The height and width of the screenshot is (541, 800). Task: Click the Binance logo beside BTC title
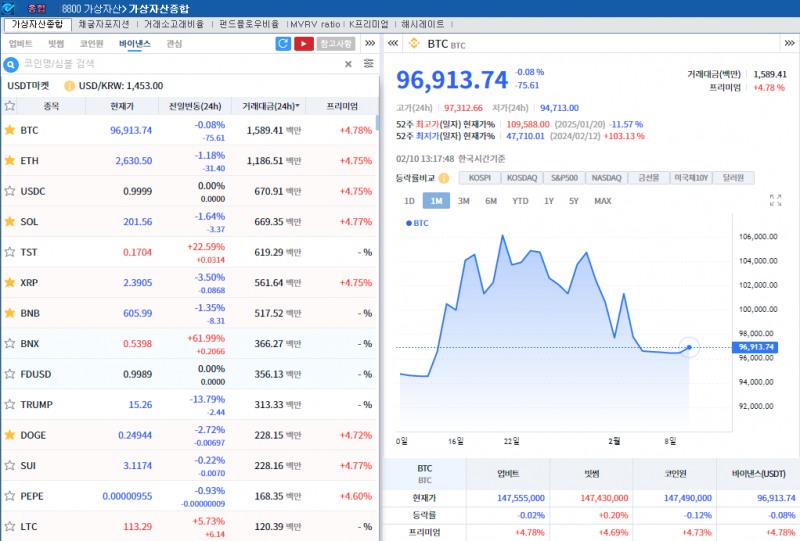pyautogui.click(x=414, y=43)
